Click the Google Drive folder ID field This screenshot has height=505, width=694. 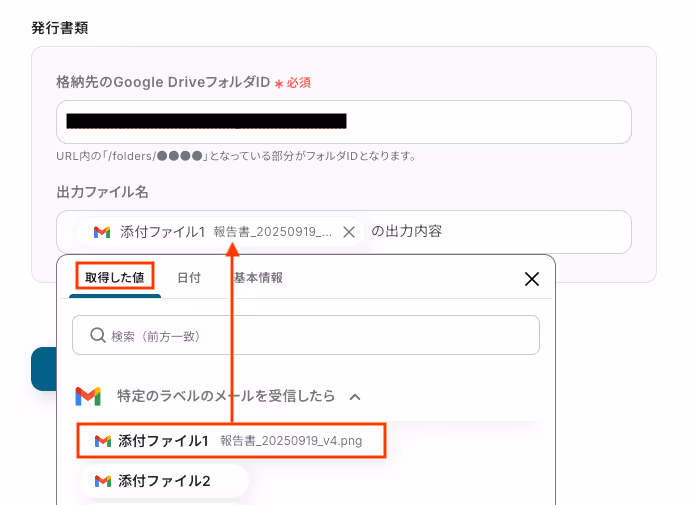344,122
